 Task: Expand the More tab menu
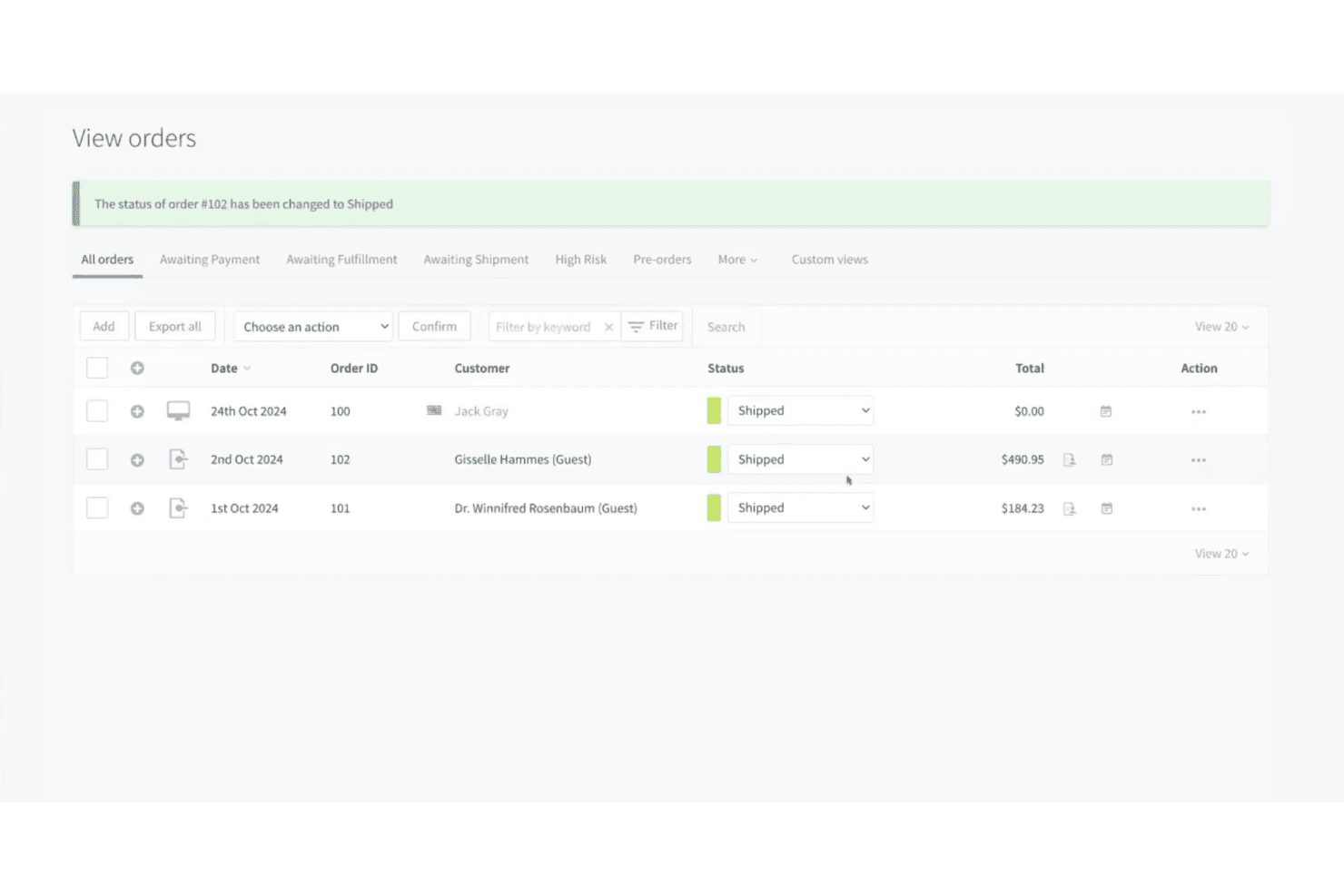(737, 260)
